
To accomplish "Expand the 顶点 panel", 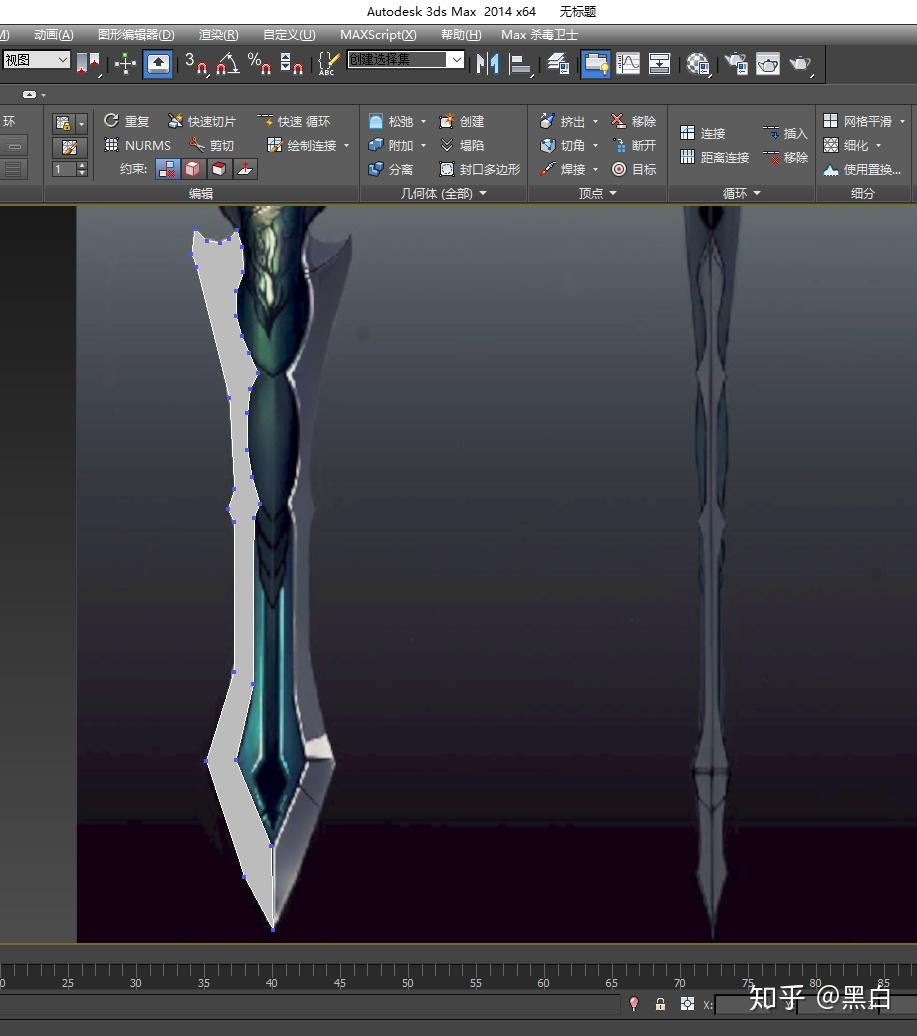I will (597, 193).
